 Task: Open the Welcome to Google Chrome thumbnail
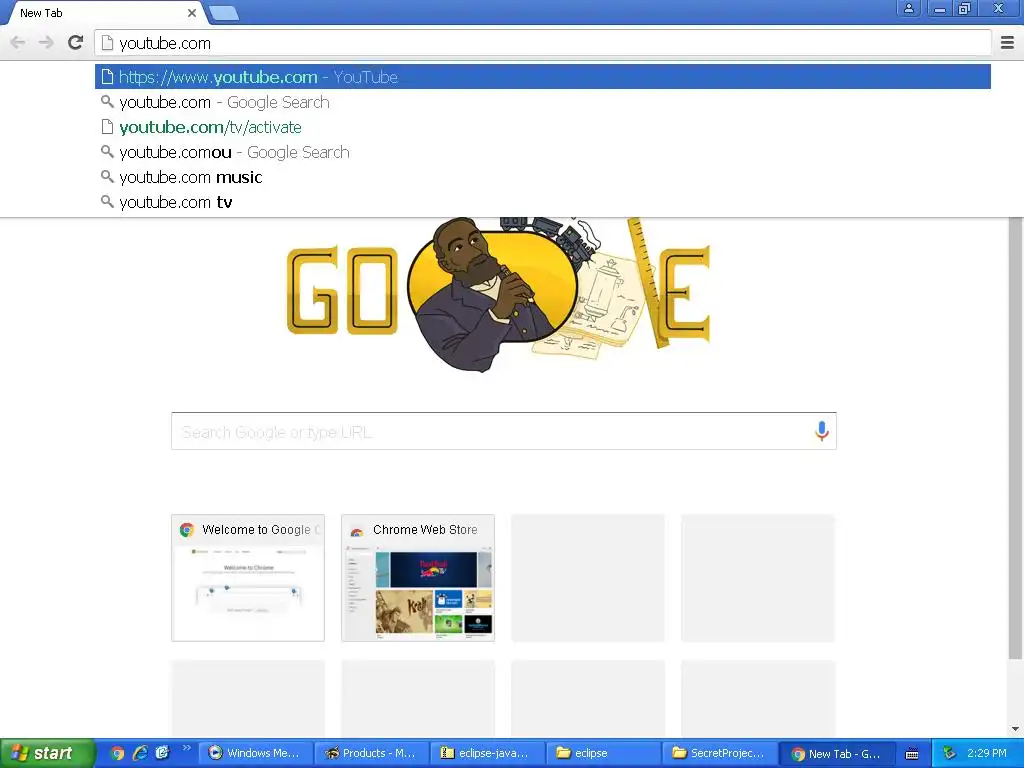point(248,578)
